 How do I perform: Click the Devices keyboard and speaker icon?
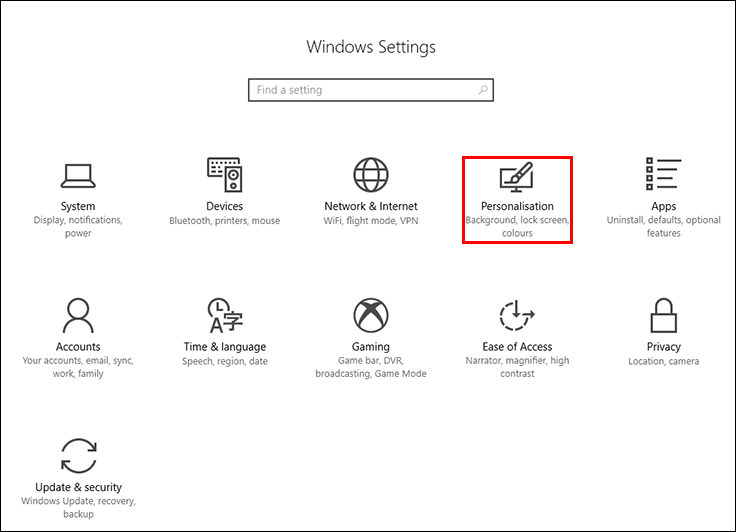tap(225, 175)
